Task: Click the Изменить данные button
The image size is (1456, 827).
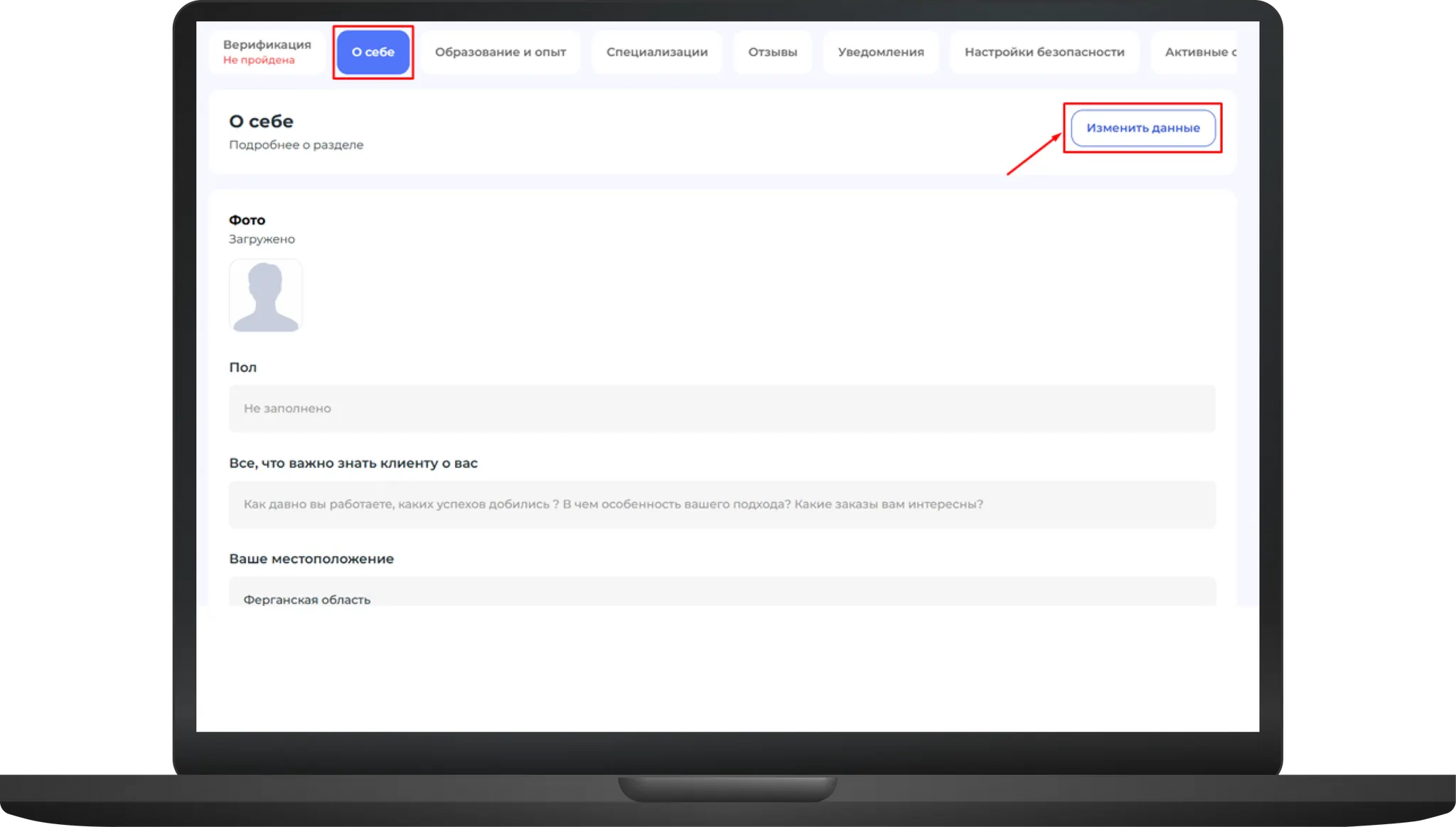Action: (1142, 128)
